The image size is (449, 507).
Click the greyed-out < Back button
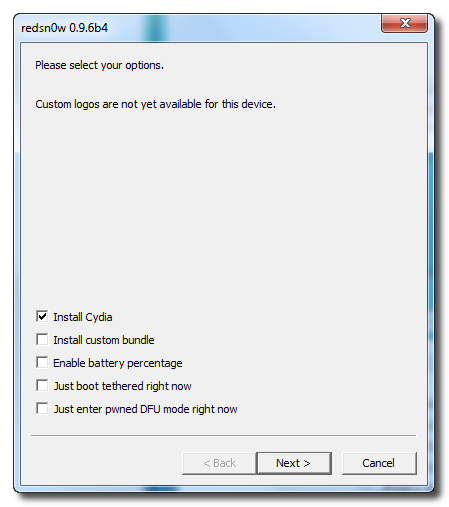tap(219, 463)
